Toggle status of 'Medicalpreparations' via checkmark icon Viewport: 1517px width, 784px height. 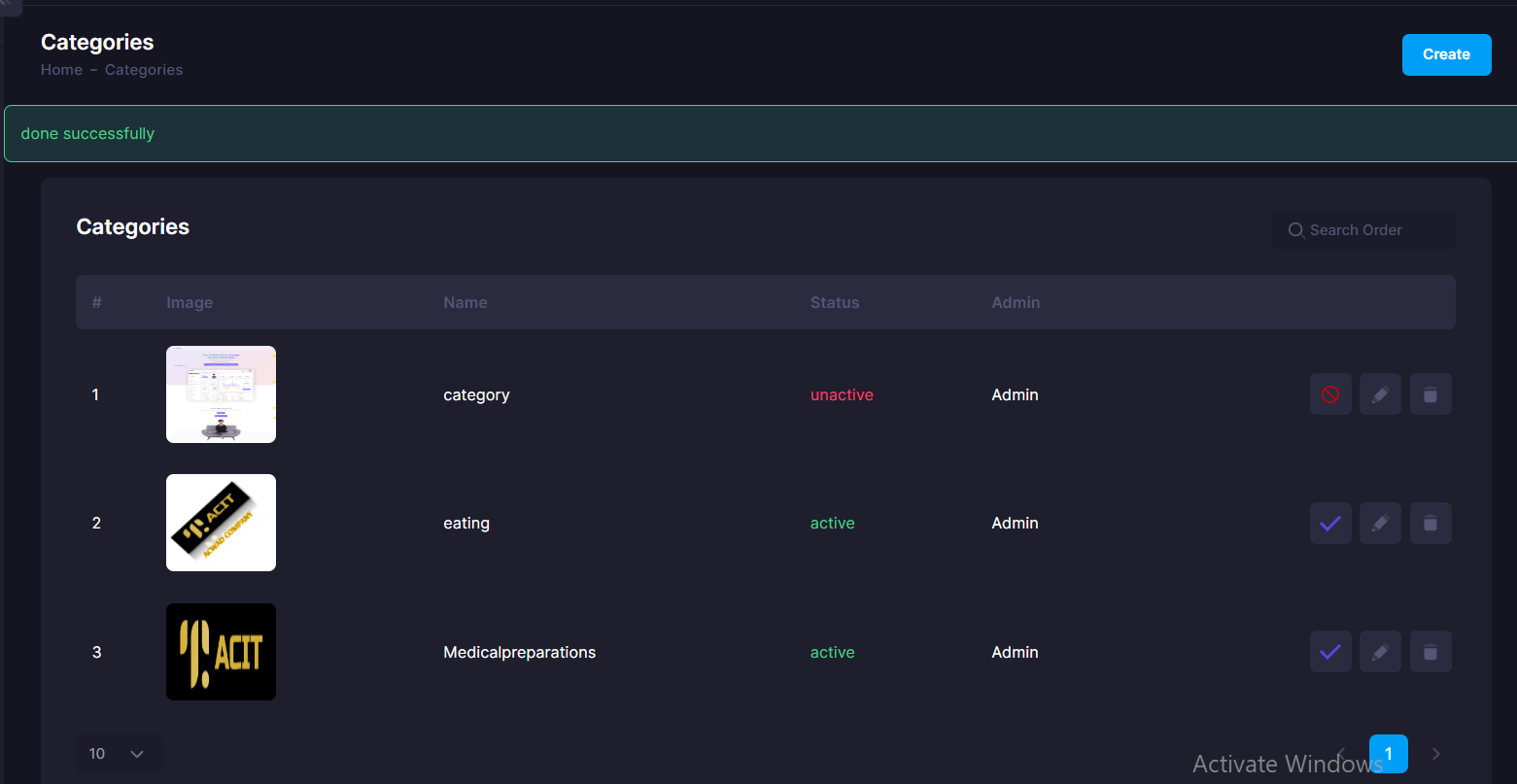pos(1330,651)
